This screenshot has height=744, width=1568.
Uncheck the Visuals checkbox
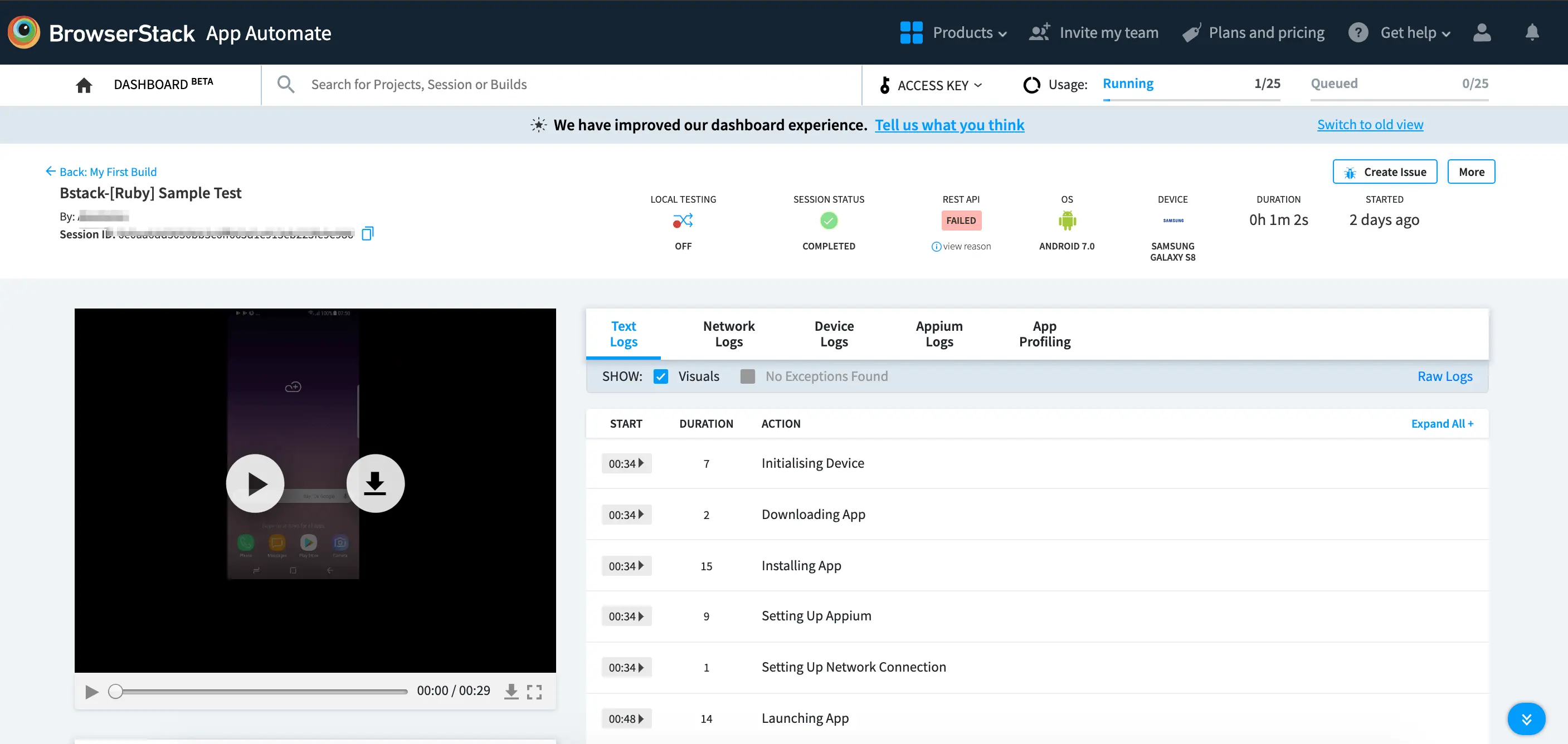[660, 376]
